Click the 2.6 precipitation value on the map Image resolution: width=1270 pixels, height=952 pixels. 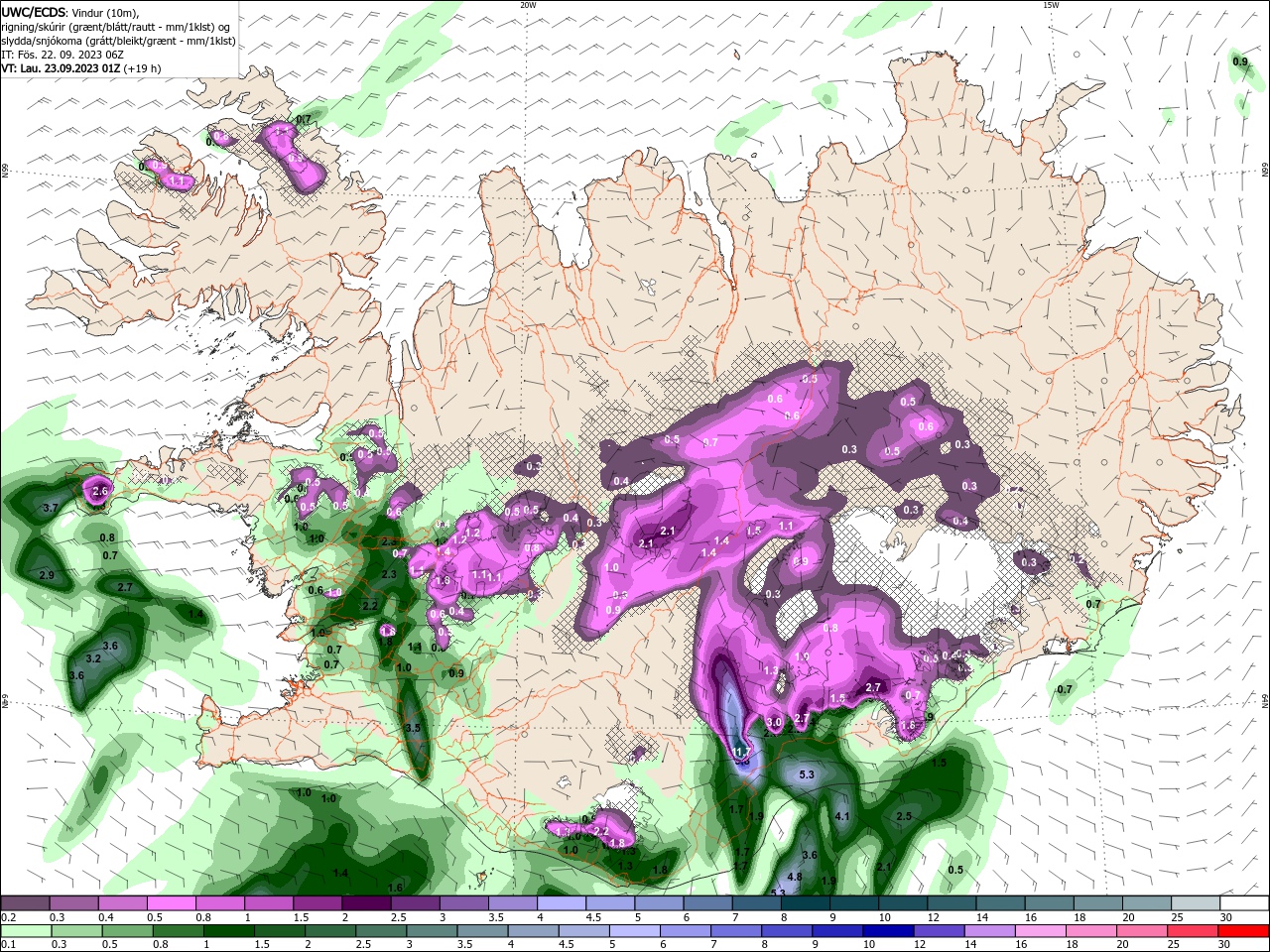pyautogui.click(x=99, y=492)
